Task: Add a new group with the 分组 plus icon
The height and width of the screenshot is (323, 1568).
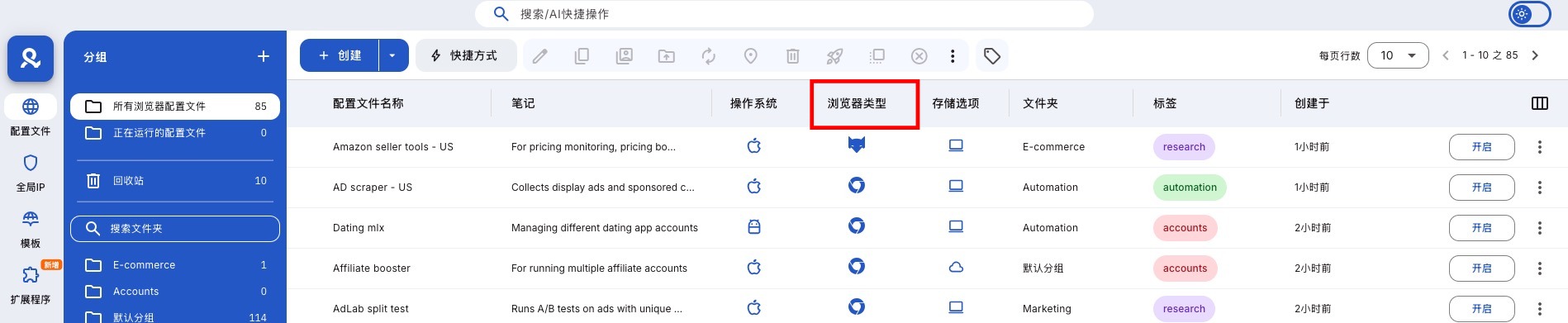Action: tap(264, 56)
